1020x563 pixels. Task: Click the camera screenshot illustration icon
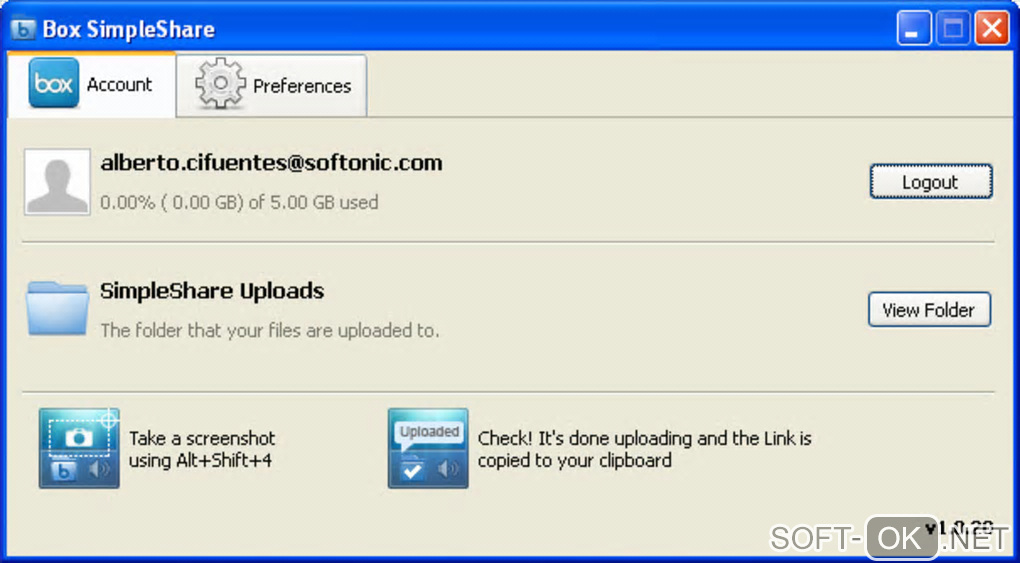[x=79, y=448]
